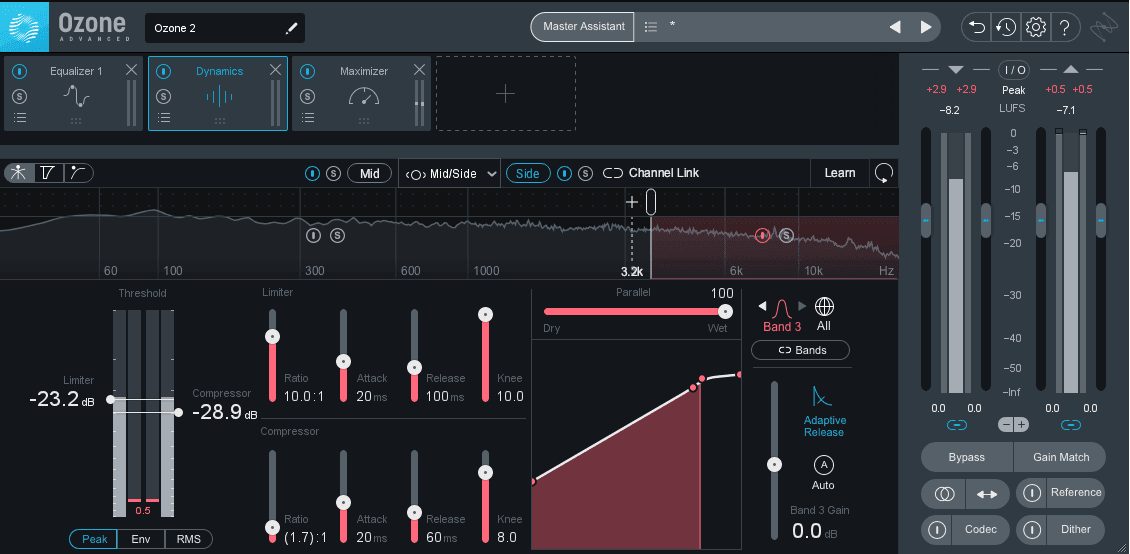This screenshot has width=1130, height=554.
Task: Toggle the Dither power button
Action: click(1032, 530)
